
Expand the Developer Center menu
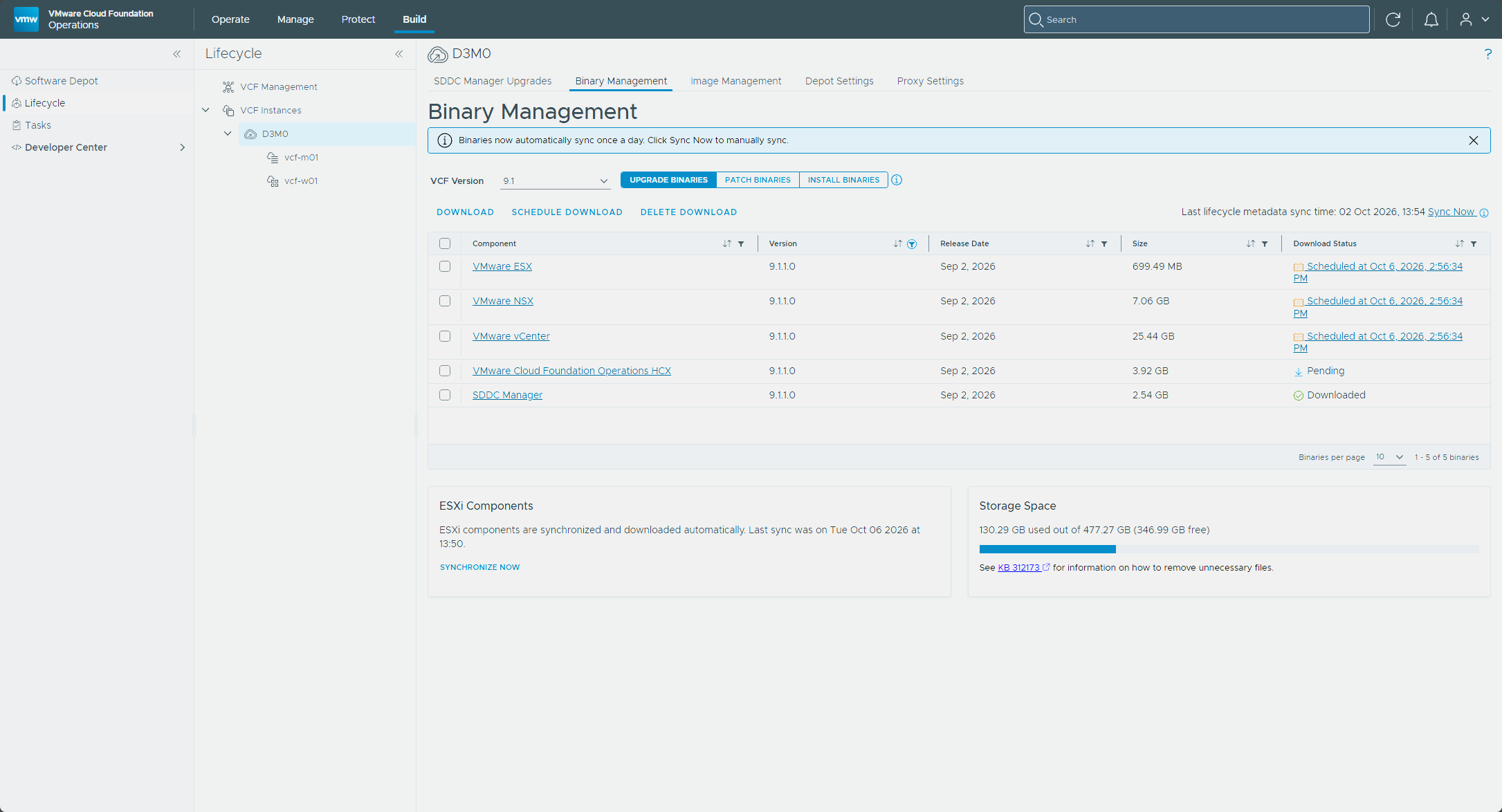click(183, 147)
